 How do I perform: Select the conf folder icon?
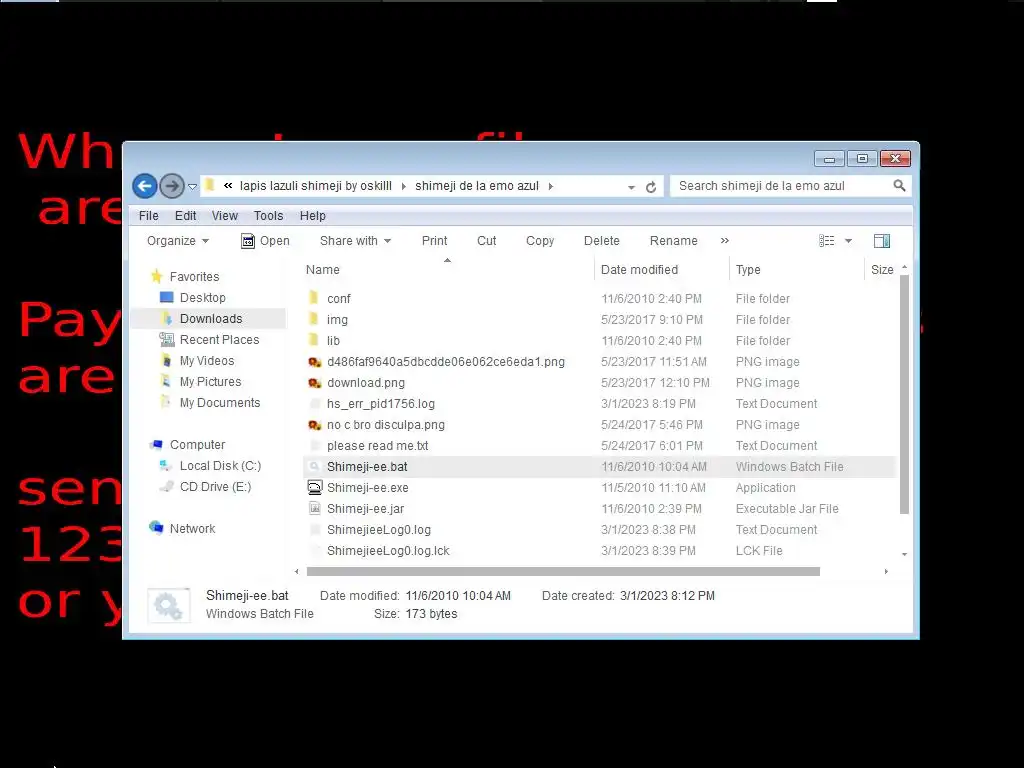coord(314,298)
